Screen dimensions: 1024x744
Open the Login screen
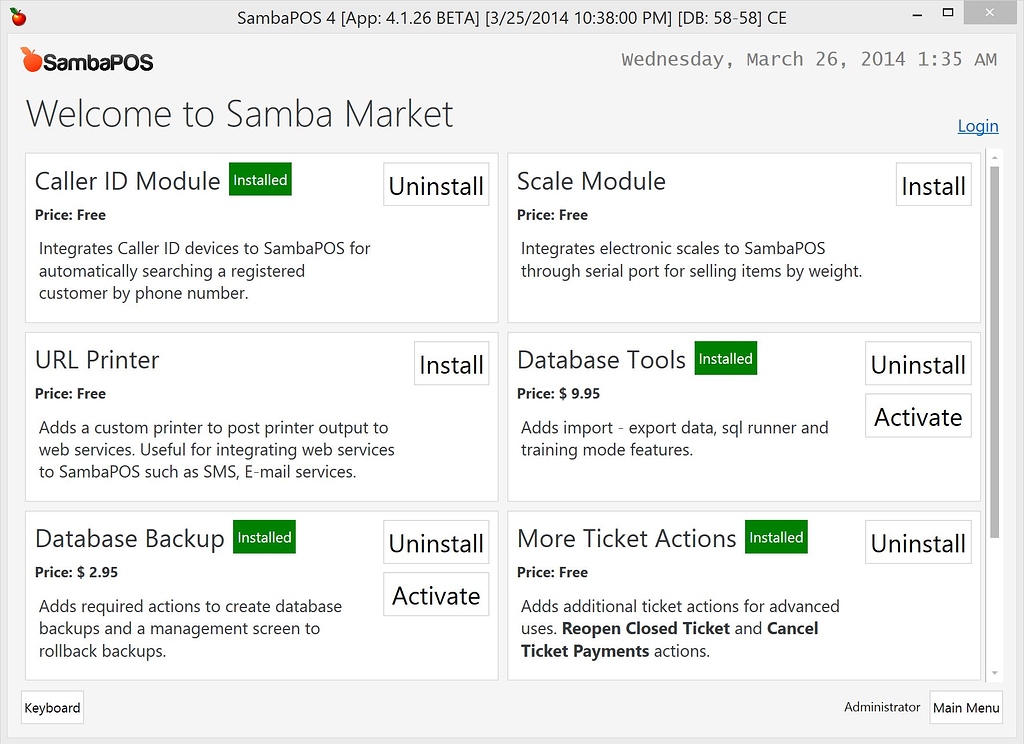tap(978, 126)
